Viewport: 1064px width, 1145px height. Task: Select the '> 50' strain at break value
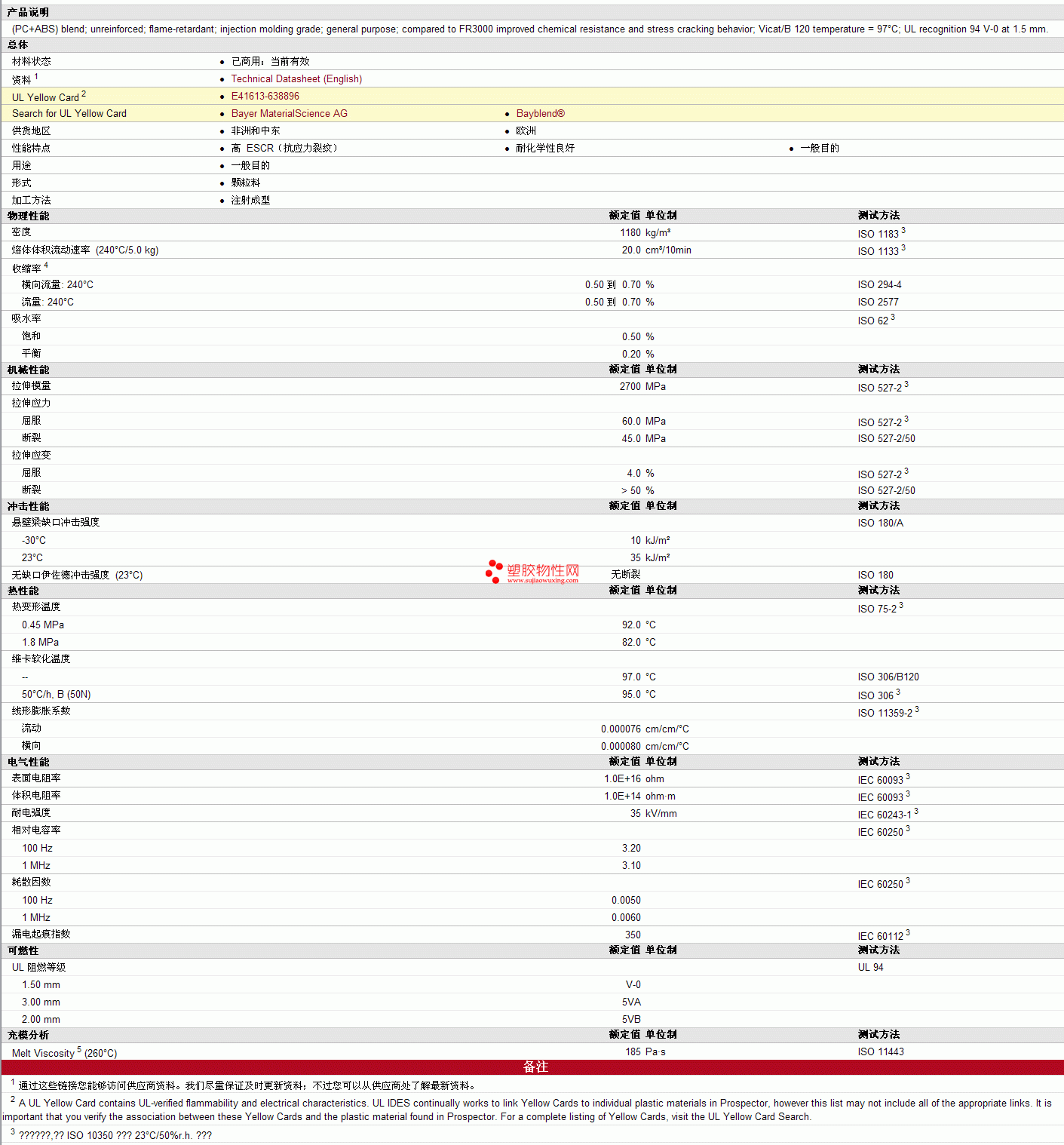pyautogui.click(x=631, y=490)
